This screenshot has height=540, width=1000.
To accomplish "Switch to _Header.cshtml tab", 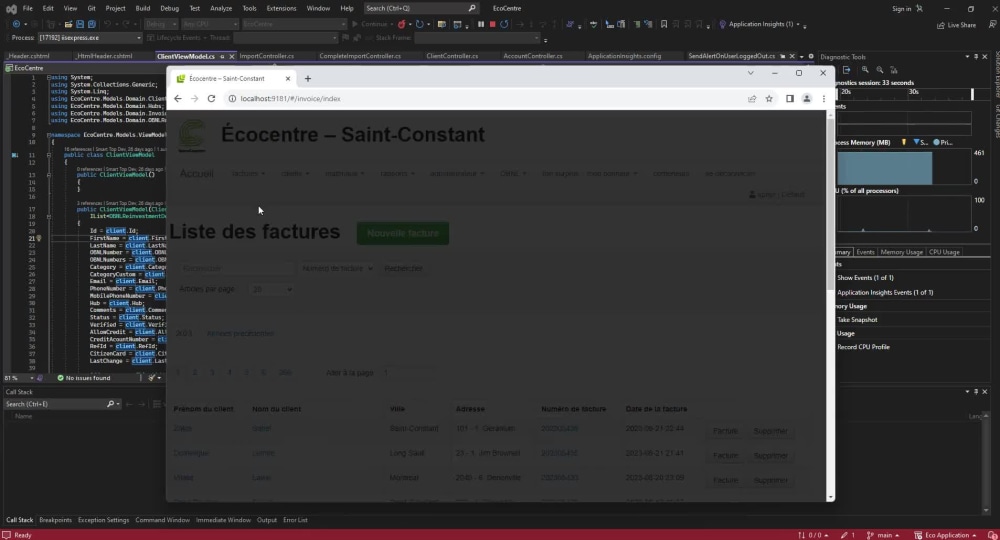I will click(x=29, y=56).
